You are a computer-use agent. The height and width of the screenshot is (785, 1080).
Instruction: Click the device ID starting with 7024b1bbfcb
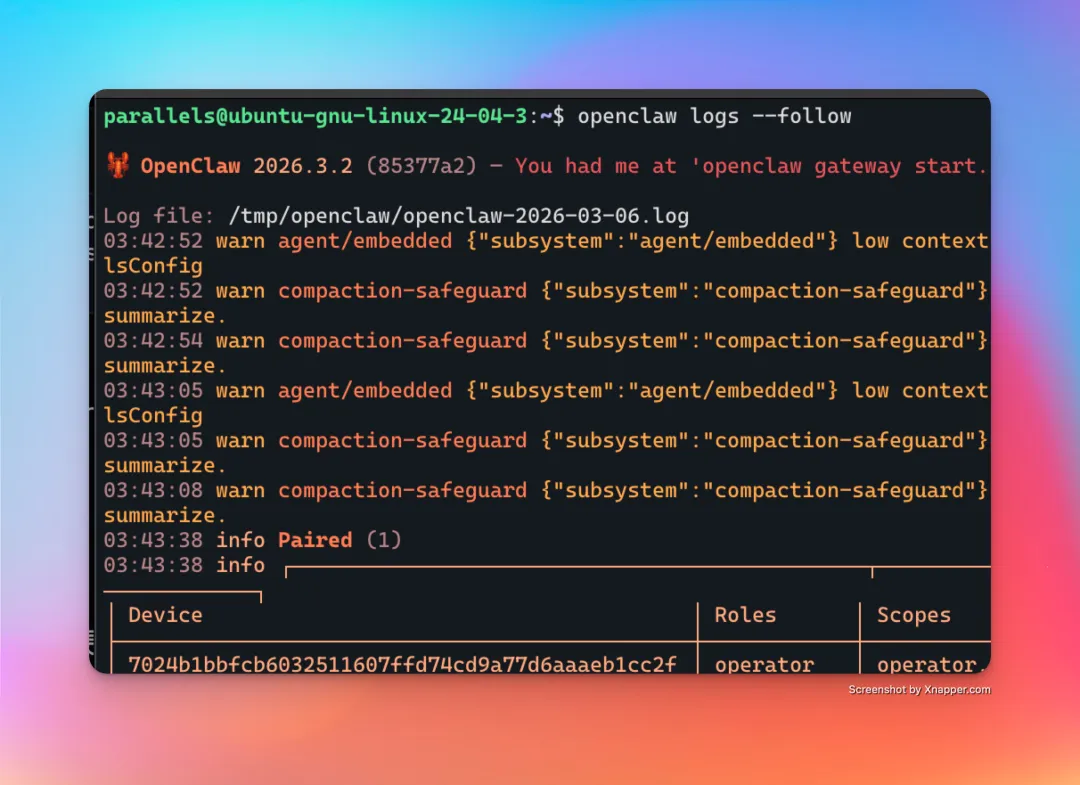click(x=402, y=664)
